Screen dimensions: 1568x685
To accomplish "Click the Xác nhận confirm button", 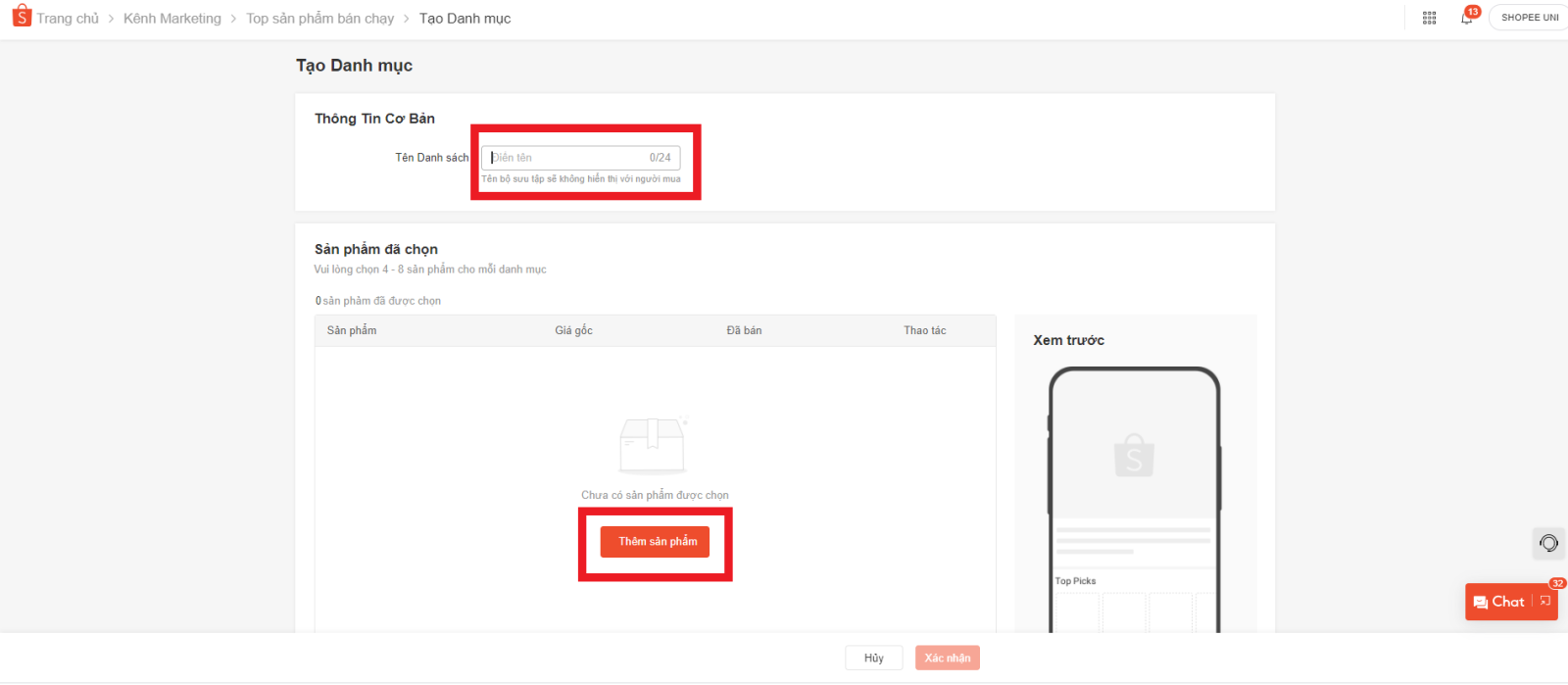I will point(947,658).
